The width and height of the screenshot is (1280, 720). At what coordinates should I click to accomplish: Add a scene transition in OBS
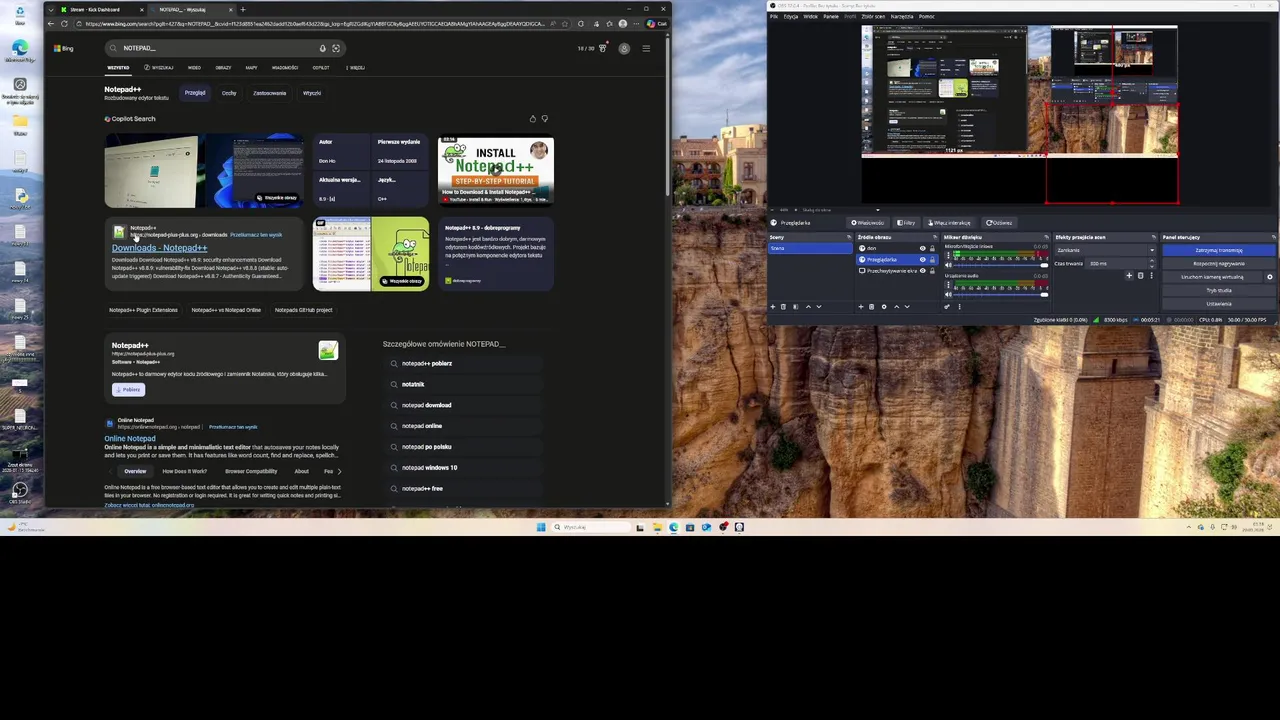coord(1129,276)
